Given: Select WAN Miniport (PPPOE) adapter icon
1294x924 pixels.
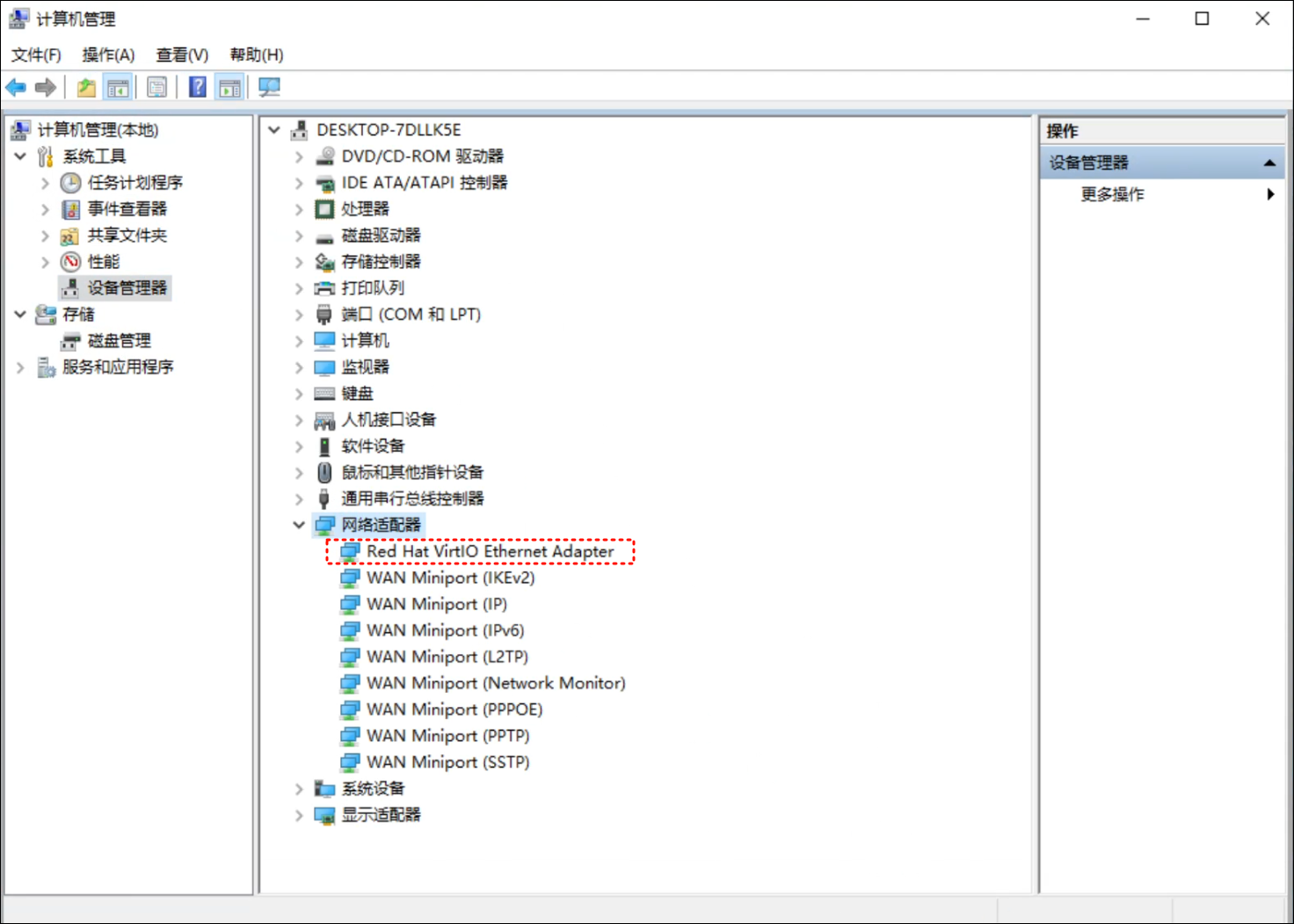Looking at the screenshot, I should click(350, 709).
